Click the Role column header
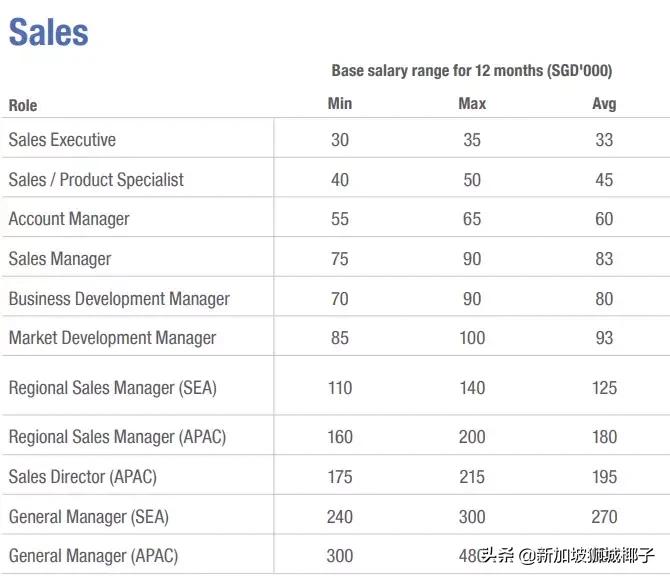 [23, 105]
